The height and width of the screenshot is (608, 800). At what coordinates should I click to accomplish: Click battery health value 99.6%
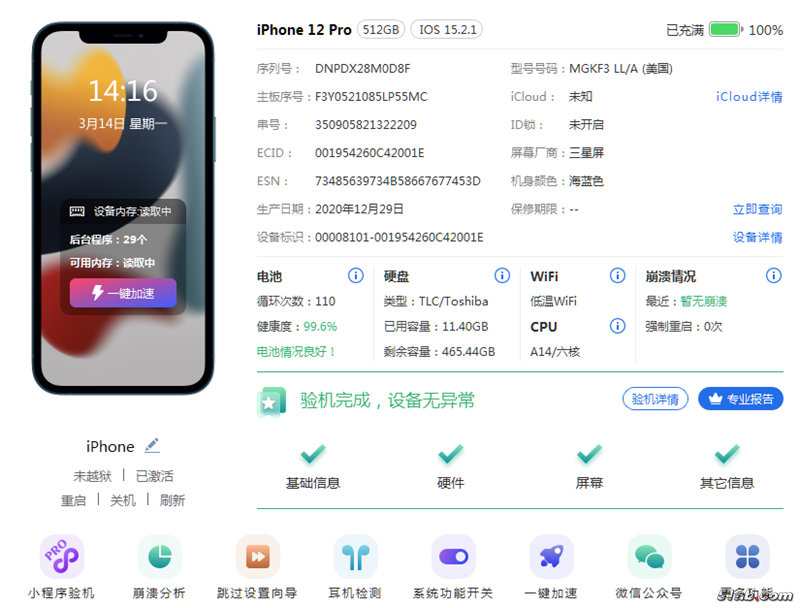click(320, 326)
